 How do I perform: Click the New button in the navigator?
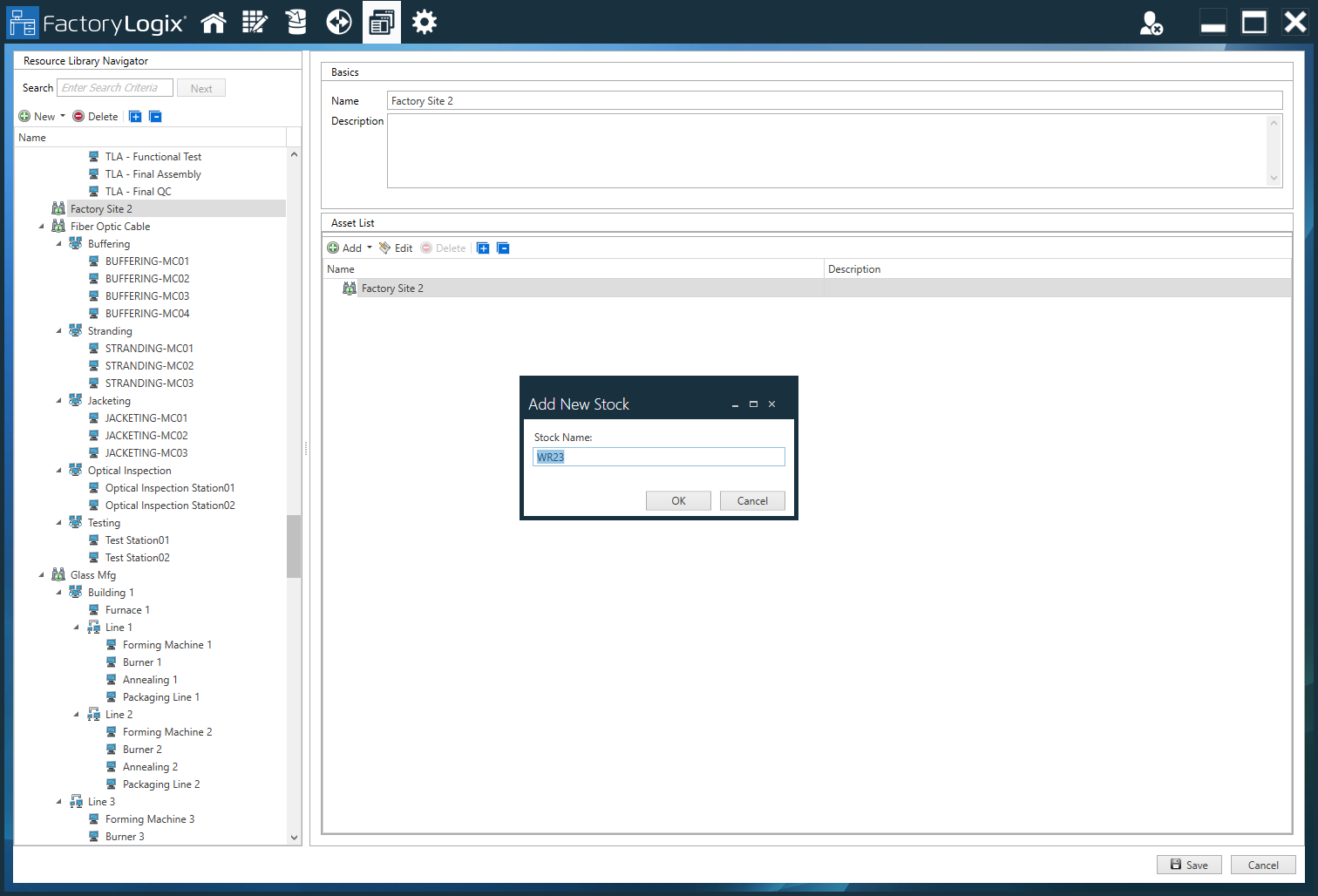[41, 116]
